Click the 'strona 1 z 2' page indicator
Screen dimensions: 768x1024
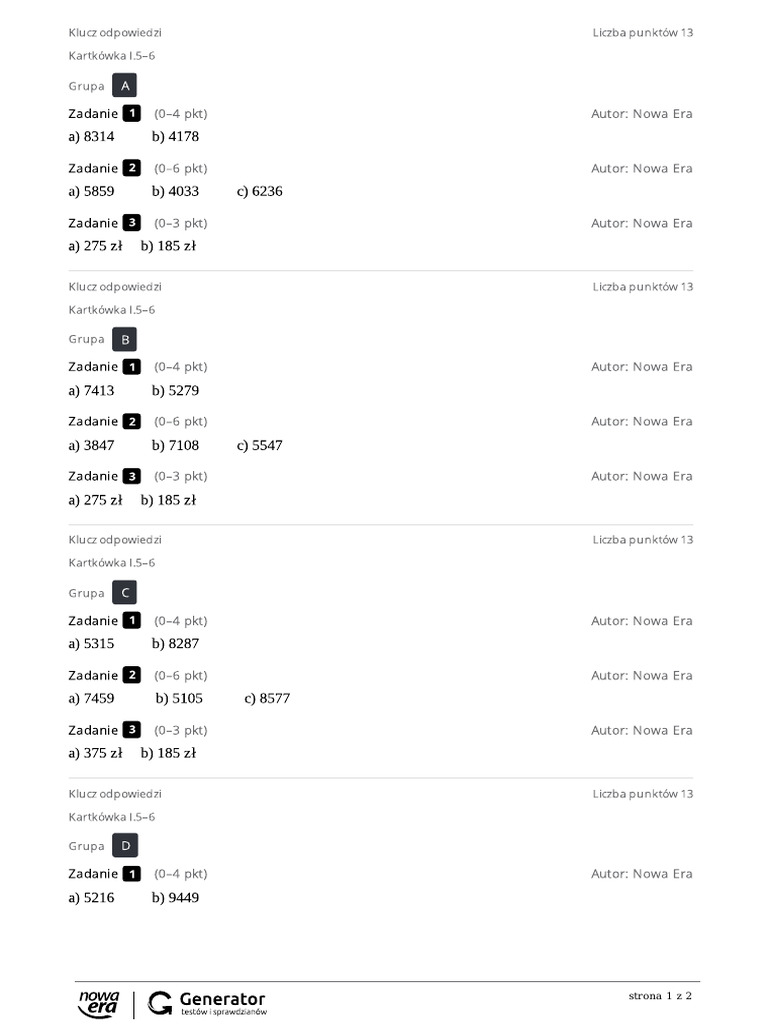(x=660, y=996)
